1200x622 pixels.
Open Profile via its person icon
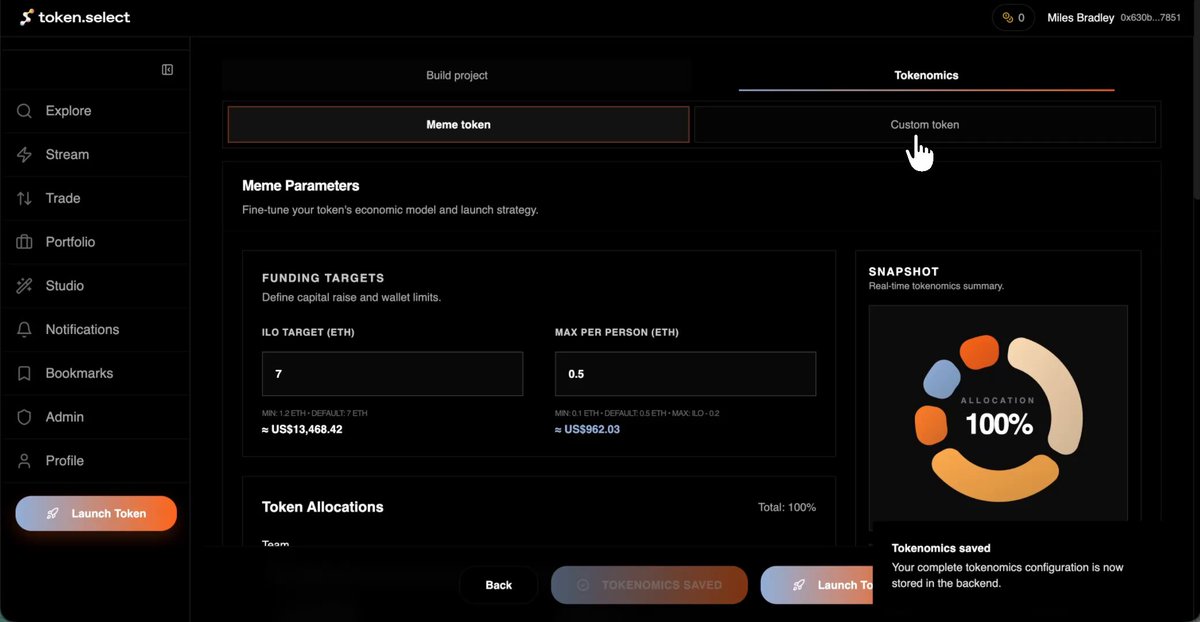tap(25, 461)
